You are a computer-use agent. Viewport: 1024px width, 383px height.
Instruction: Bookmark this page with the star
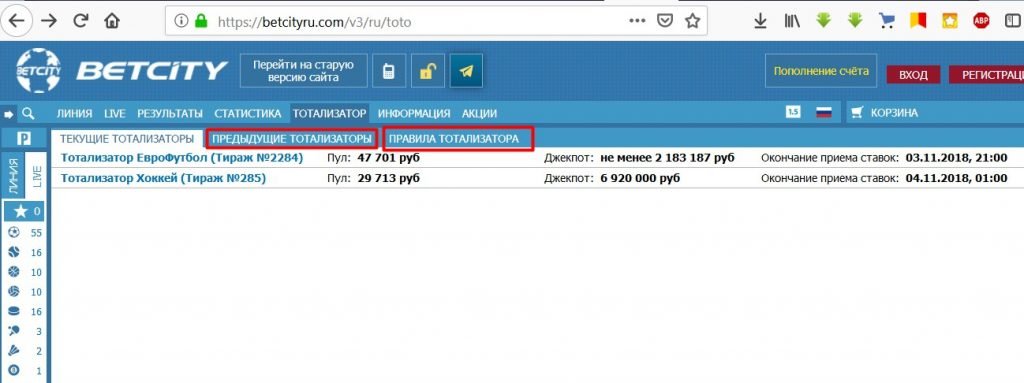tap(692, 21)
